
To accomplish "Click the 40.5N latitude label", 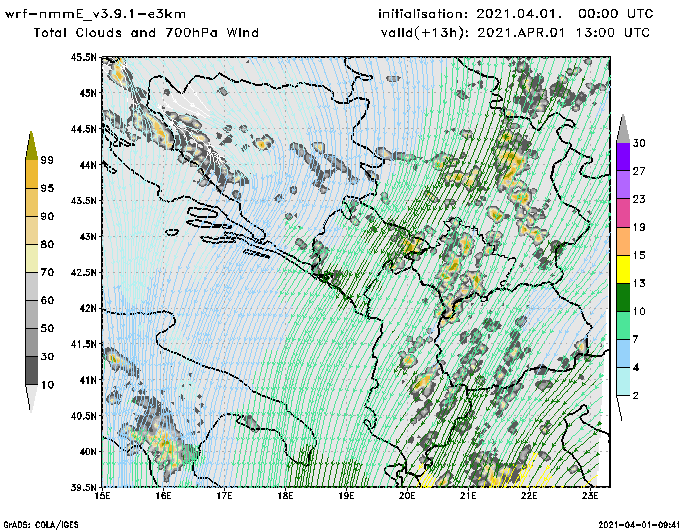I will [x=83, y=416].
